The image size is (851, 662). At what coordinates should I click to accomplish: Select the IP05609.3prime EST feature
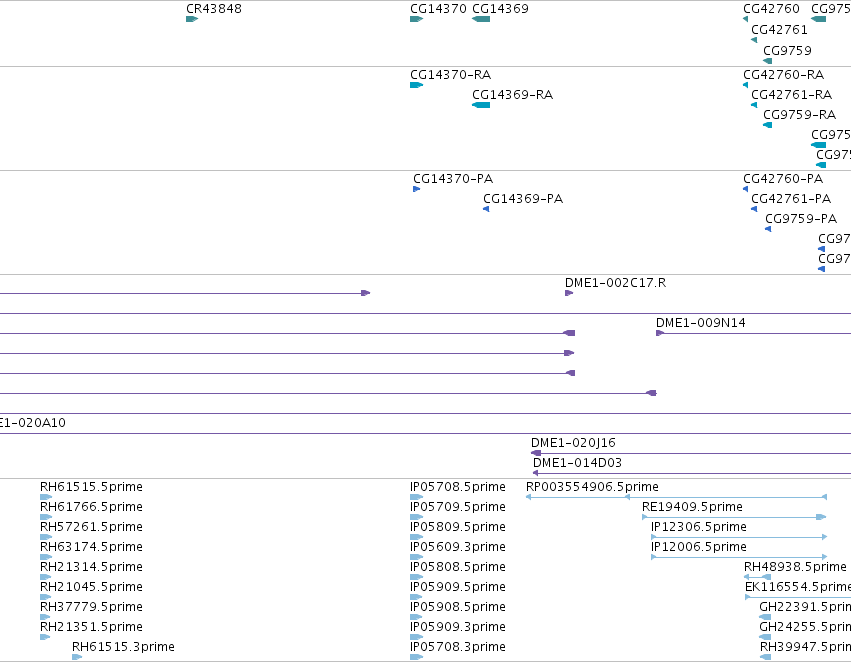tap(417, 557)
